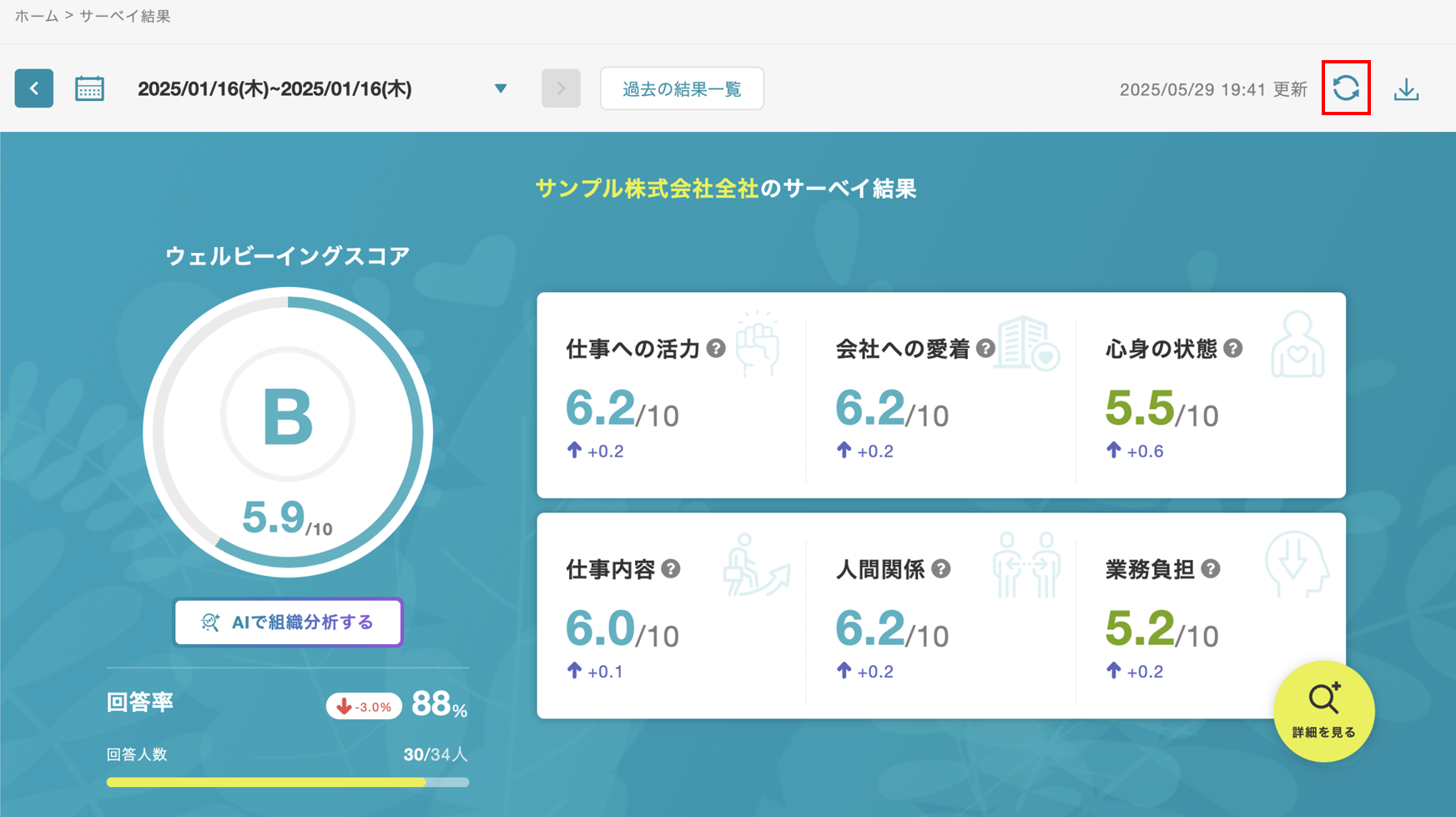
Task: Open the calendar date picker icon
Action: [x=89, y=88]
